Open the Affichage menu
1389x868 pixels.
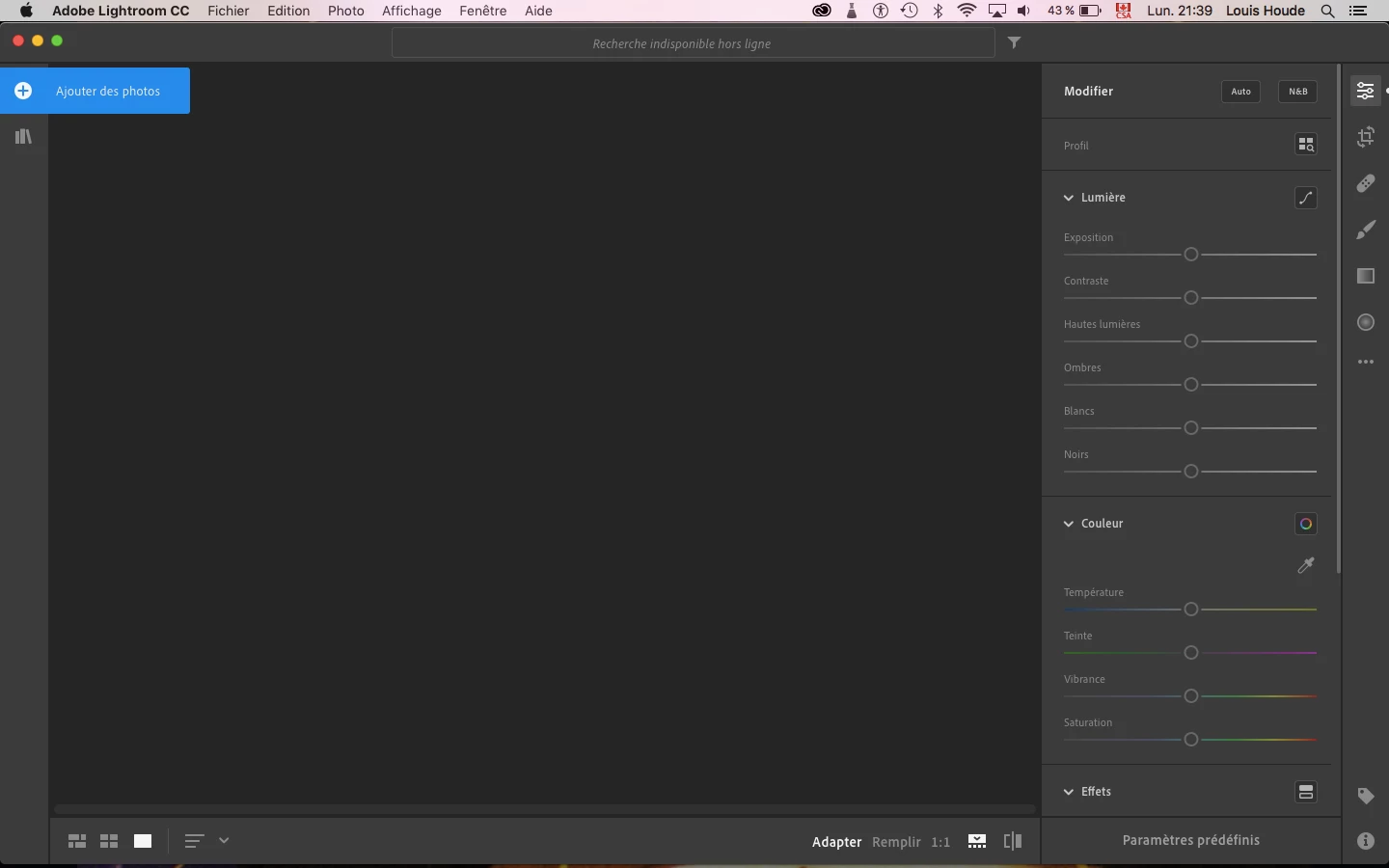412,11
